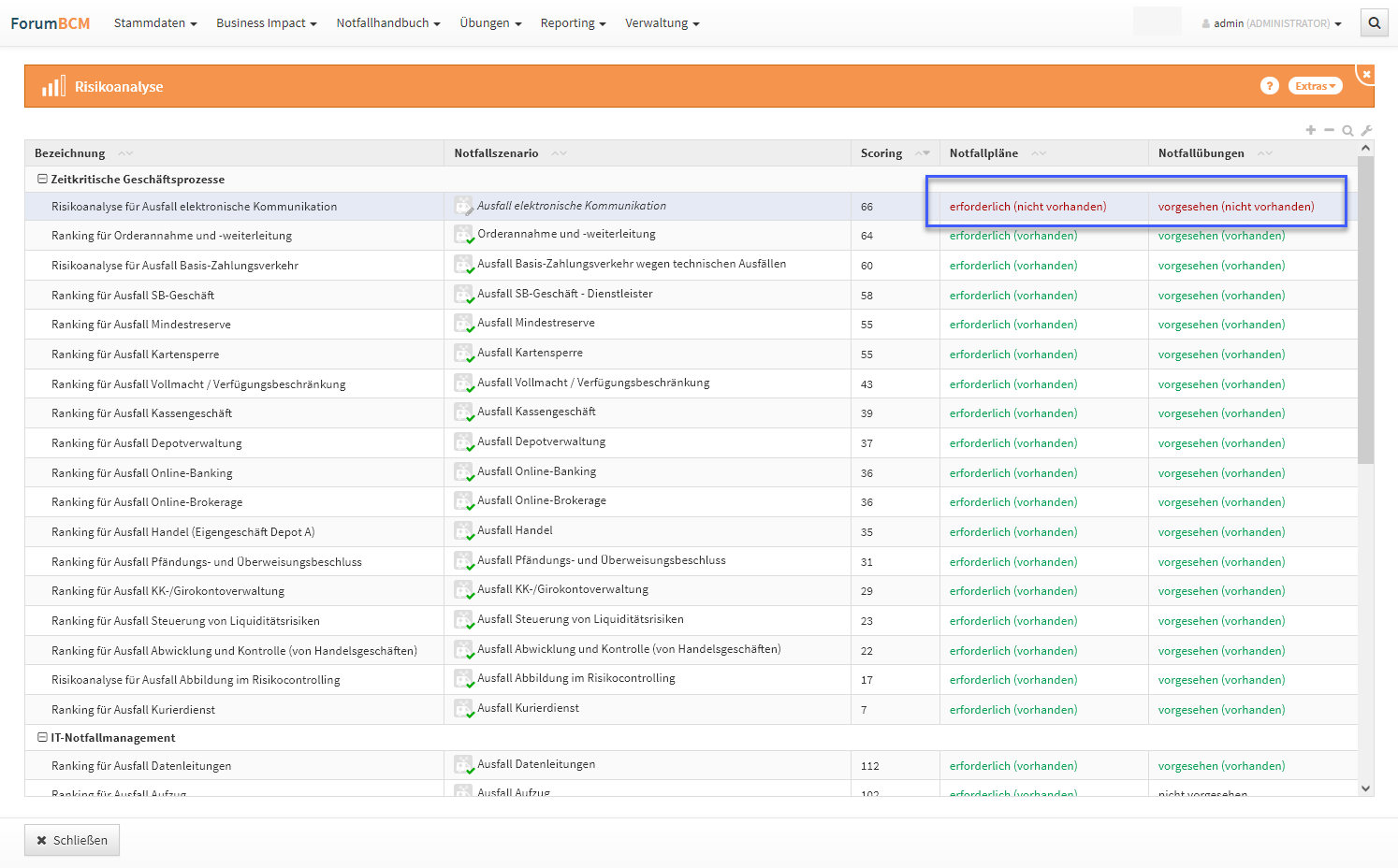
Task: Open the Extras dropdown
Action: [1315, 86]
